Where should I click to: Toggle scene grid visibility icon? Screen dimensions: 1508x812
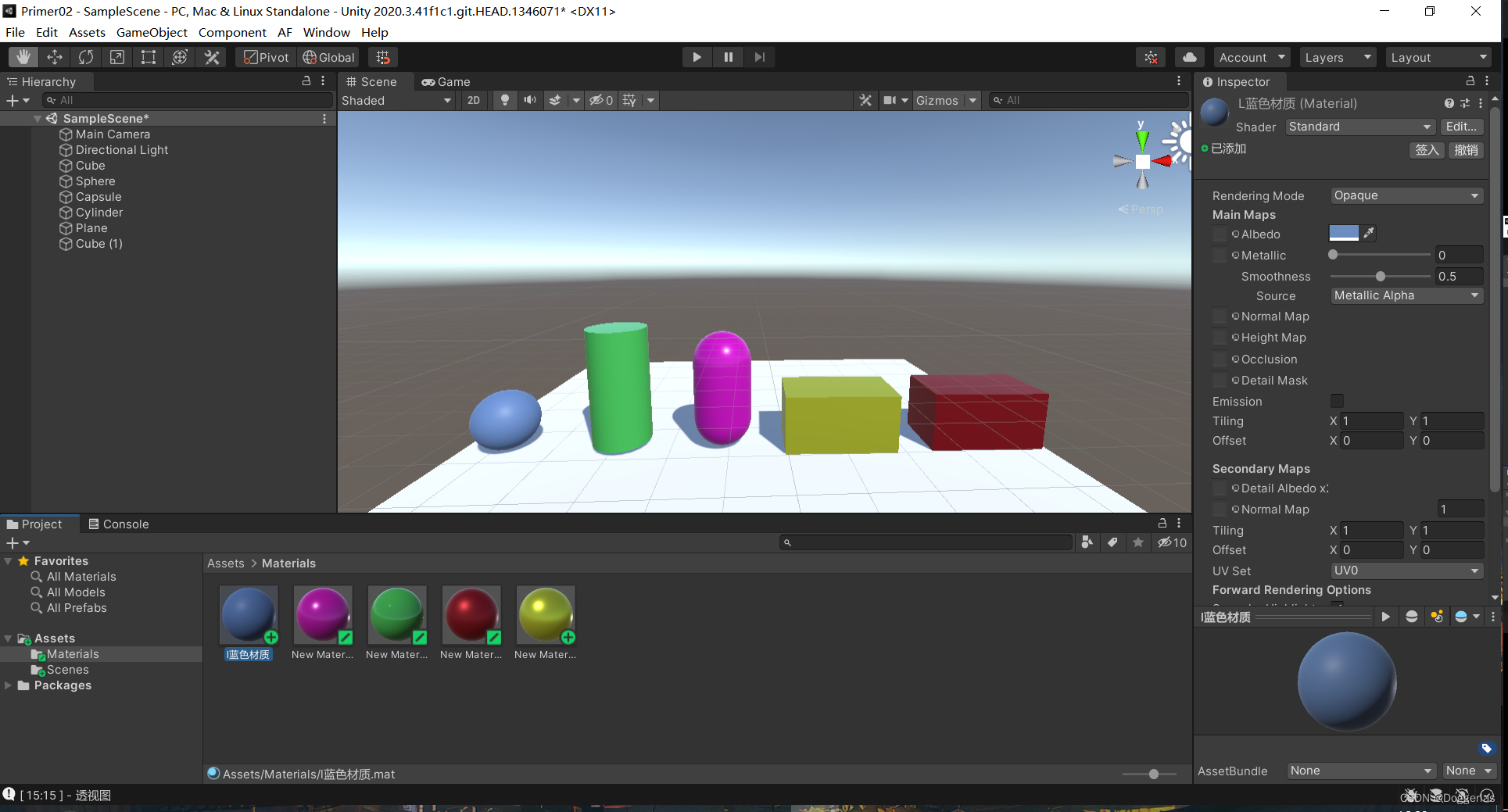[629, 100]
